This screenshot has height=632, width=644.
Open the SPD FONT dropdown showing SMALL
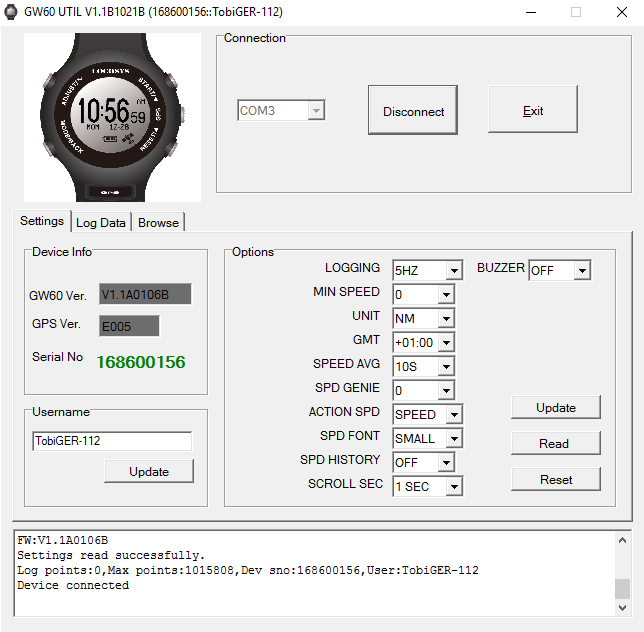click(454, 438)
